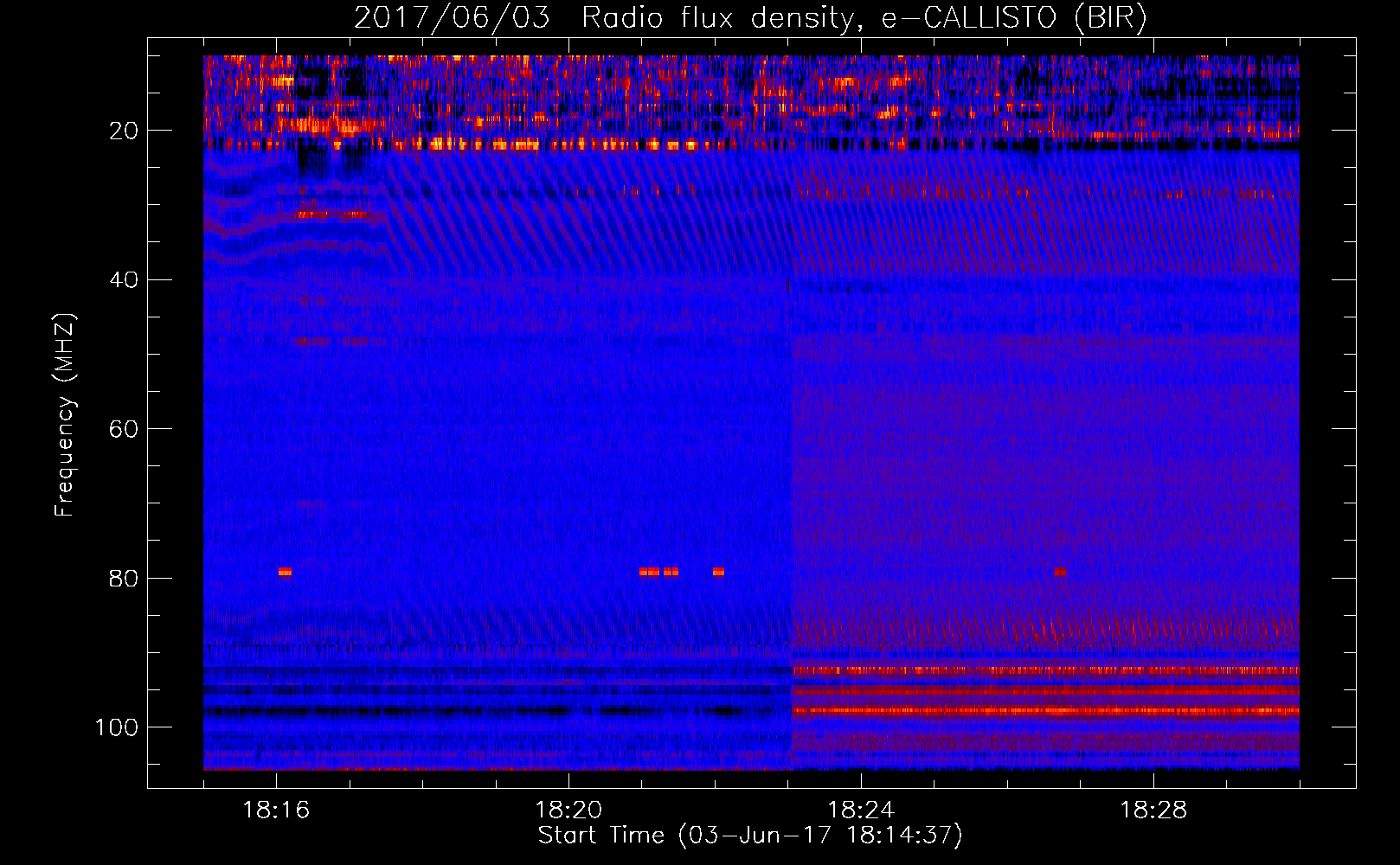Click the red 80 MHz marker near 18:16
1400x865 pixels.
pos(285,572)
